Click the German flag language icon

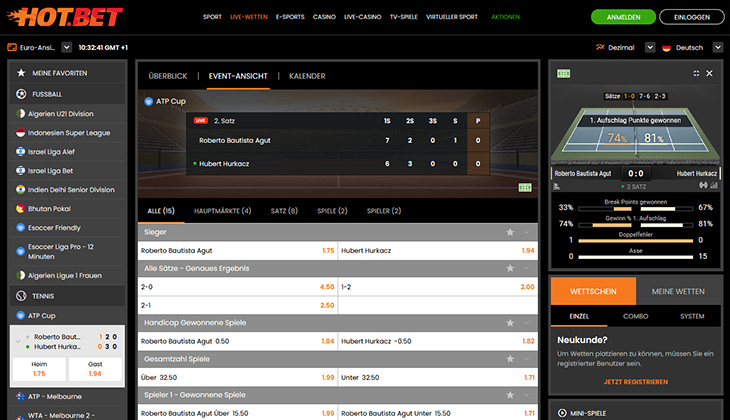click(x=666, y=47)
